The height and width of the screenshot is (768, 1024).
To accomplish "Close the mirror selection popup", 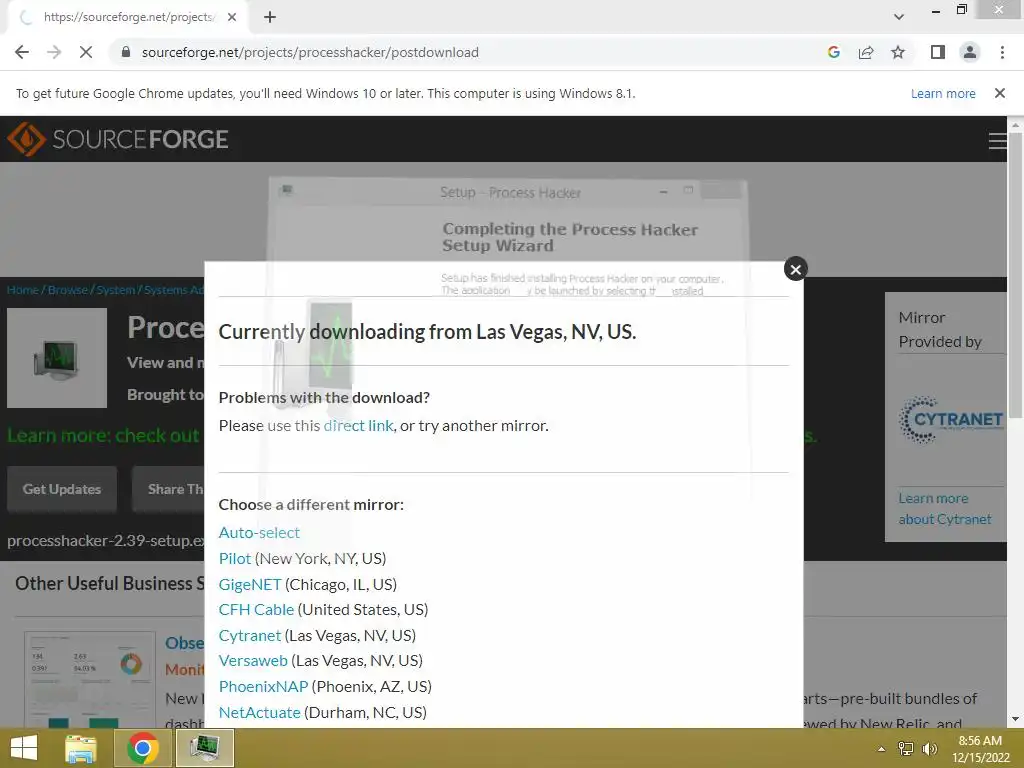I will pos(795,269).
